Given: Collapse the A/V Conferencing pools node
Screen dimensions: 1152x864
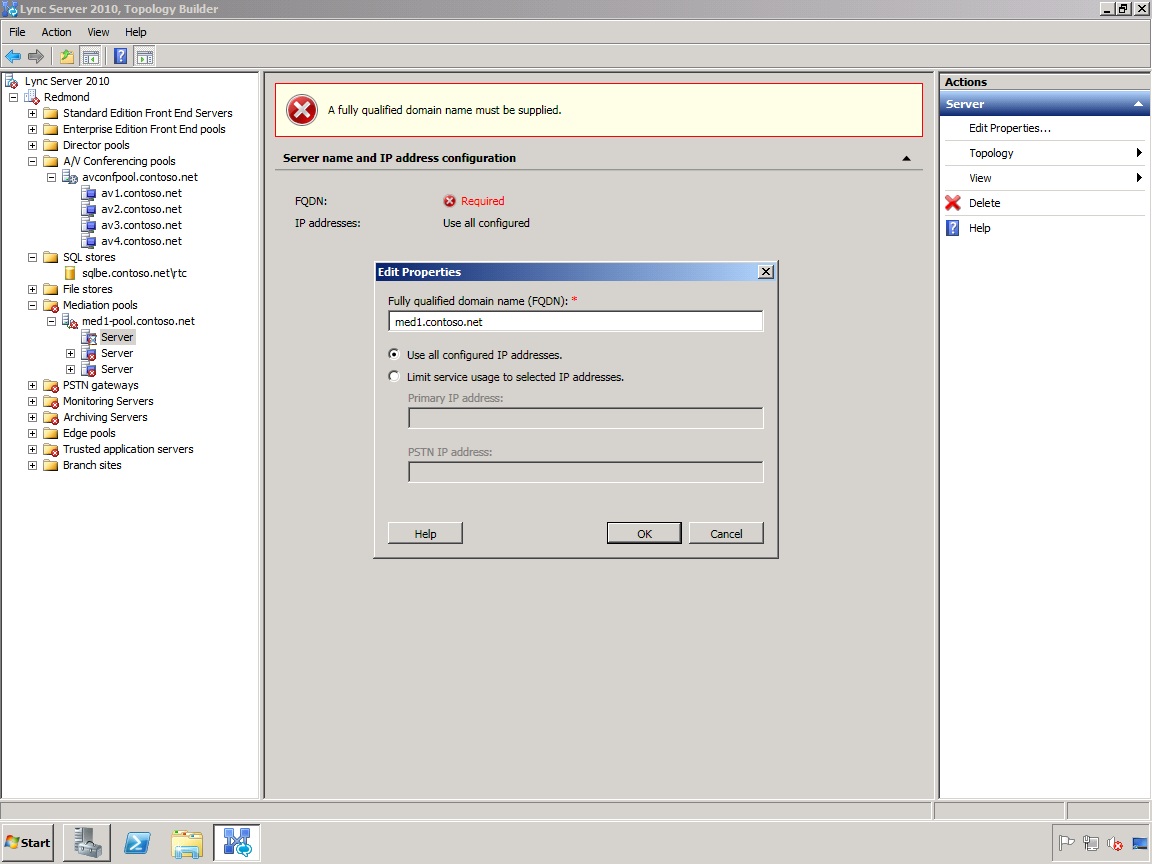Looking at the screenshot, I should (32, 161).
